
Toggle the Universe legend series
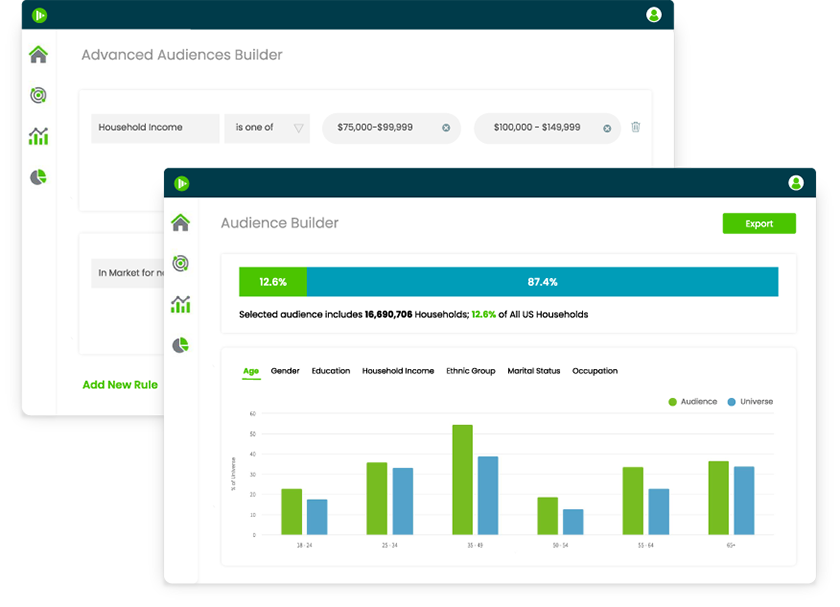click(750, 402)
